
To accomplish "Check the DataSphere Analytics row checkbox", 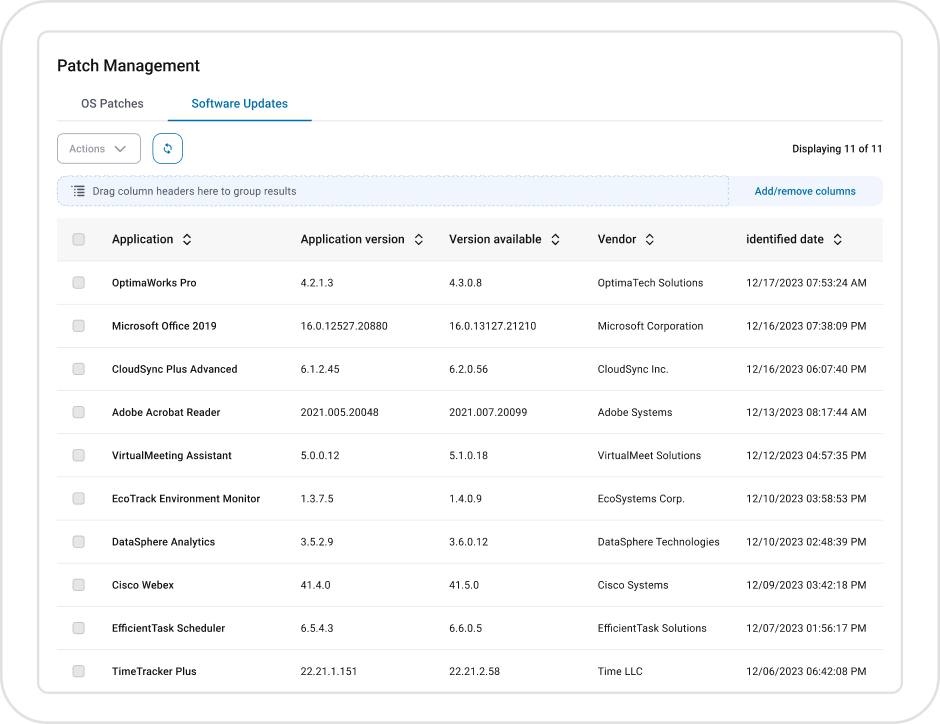I will 79,542.
